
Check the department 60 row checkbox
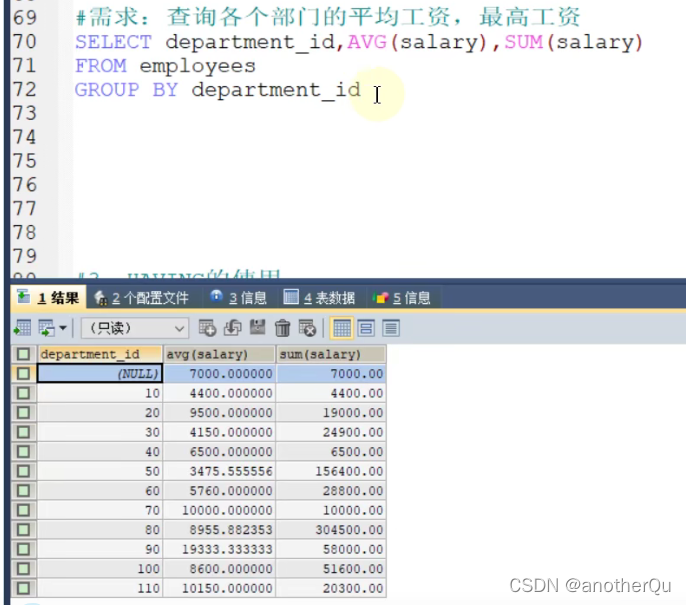tap(24, 490)
